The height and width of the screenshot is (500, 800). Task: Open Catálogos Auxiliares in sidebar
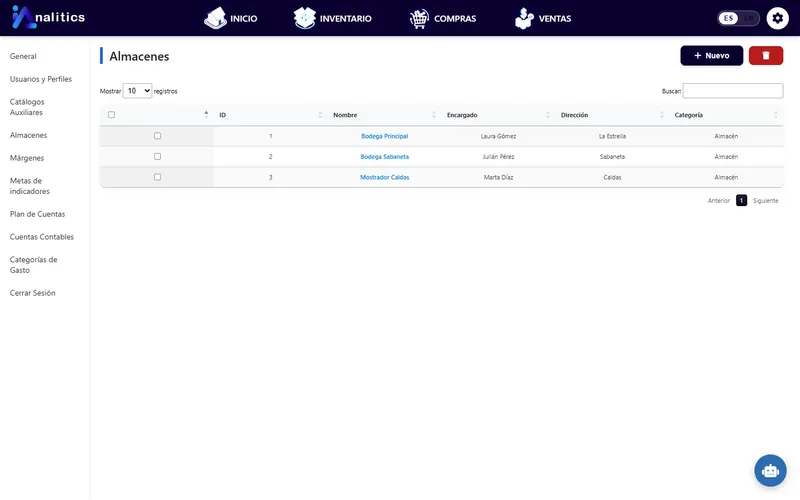pyautogui.click(x=27, y=107)
